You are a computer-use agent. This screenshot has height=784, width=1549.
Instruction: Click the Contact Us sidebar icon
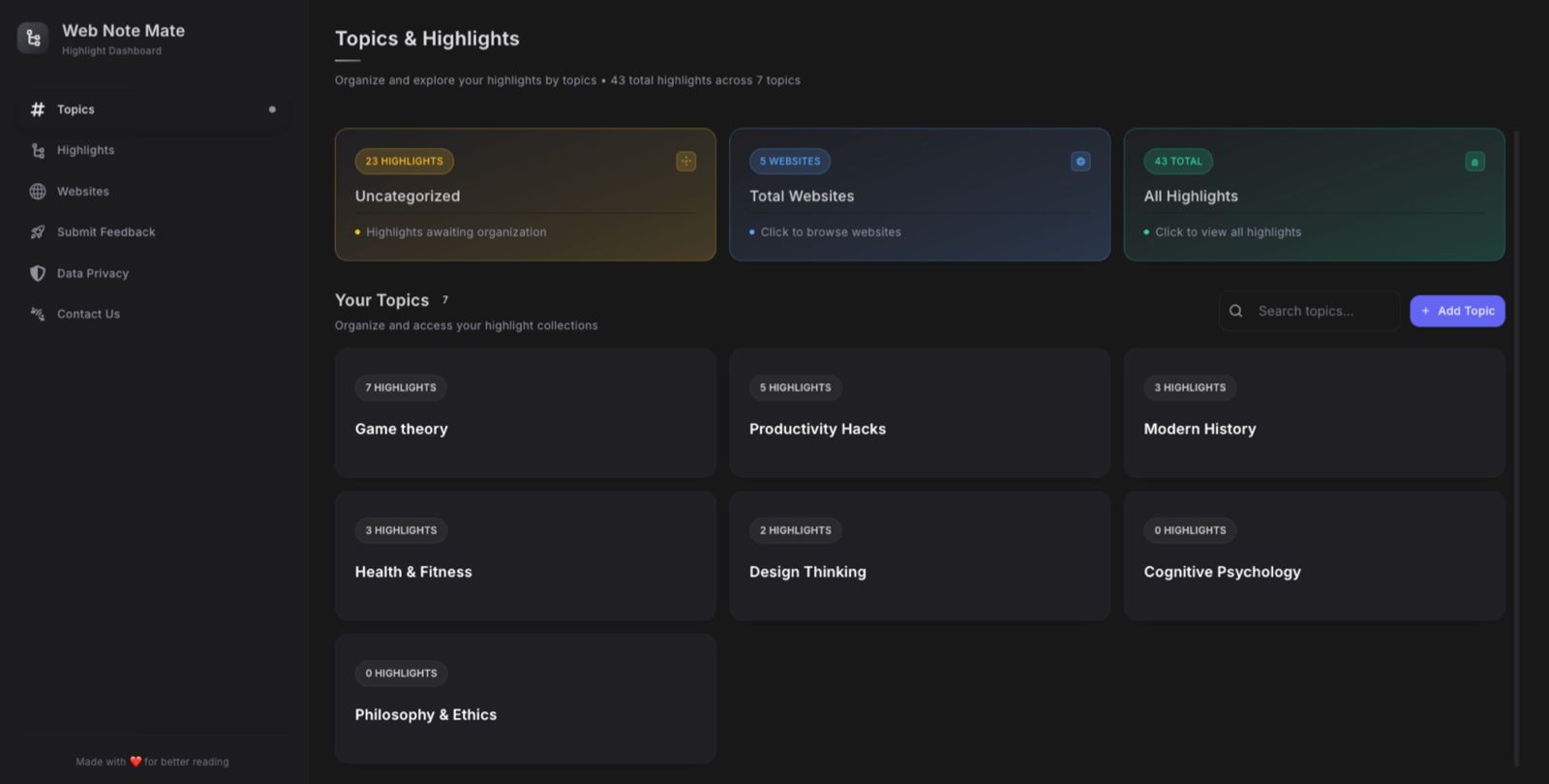(x=38, y=314)
